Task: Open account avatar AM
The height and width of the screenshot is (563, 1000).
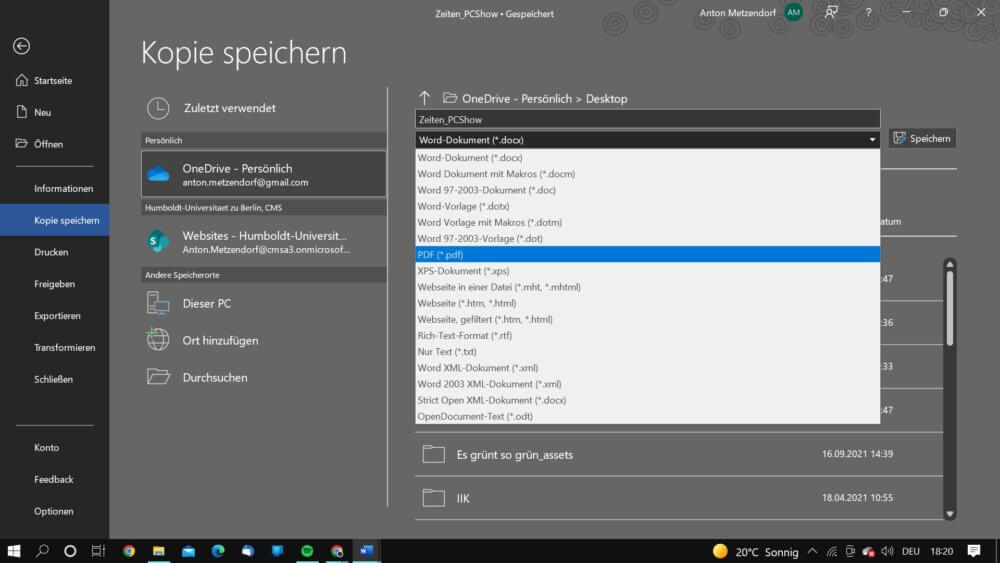Action: [793, 12]
